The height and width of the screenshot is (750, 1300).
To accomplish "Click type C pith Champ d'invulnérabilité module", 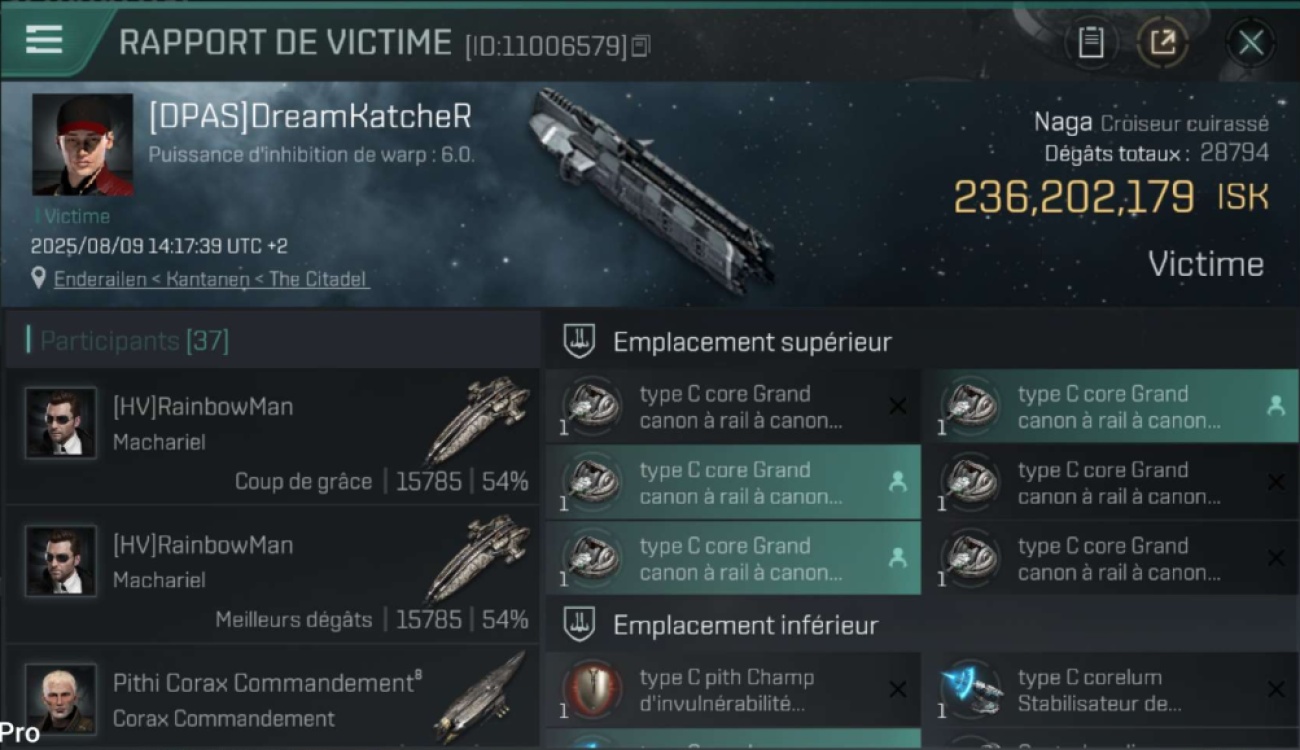I will pos(733,690).
